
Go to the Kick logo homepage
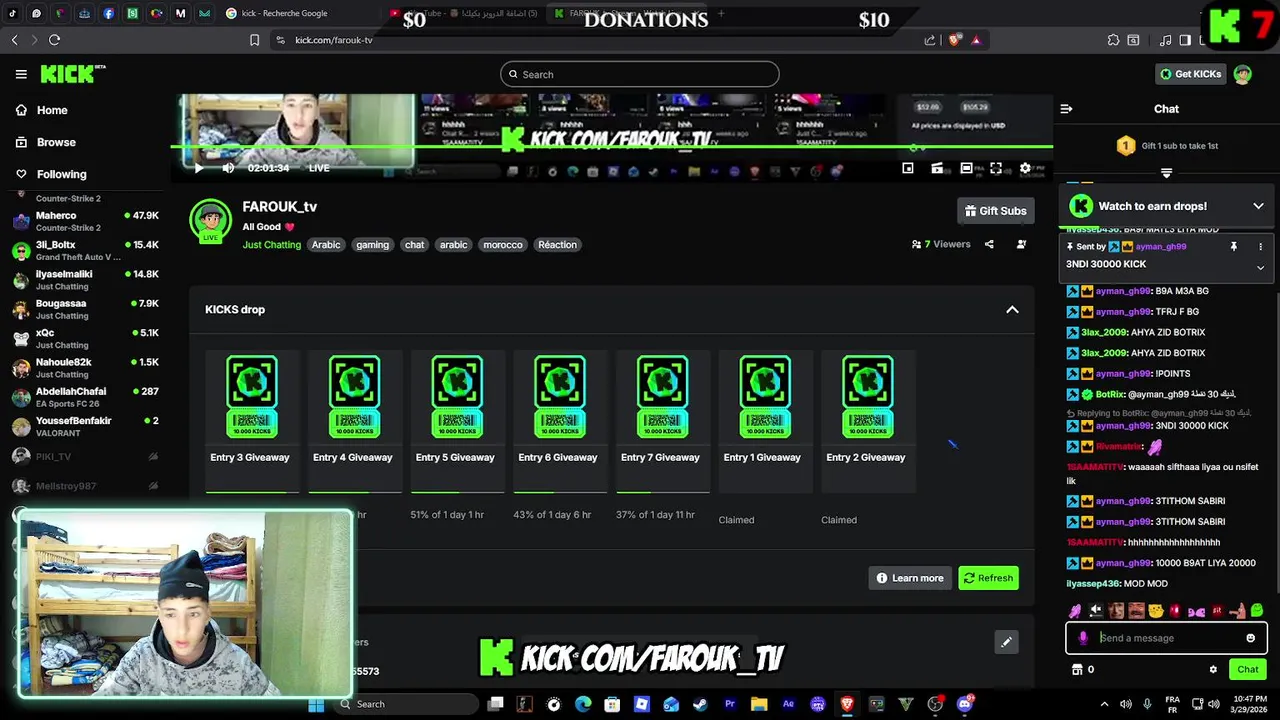[x=72, y=74]
